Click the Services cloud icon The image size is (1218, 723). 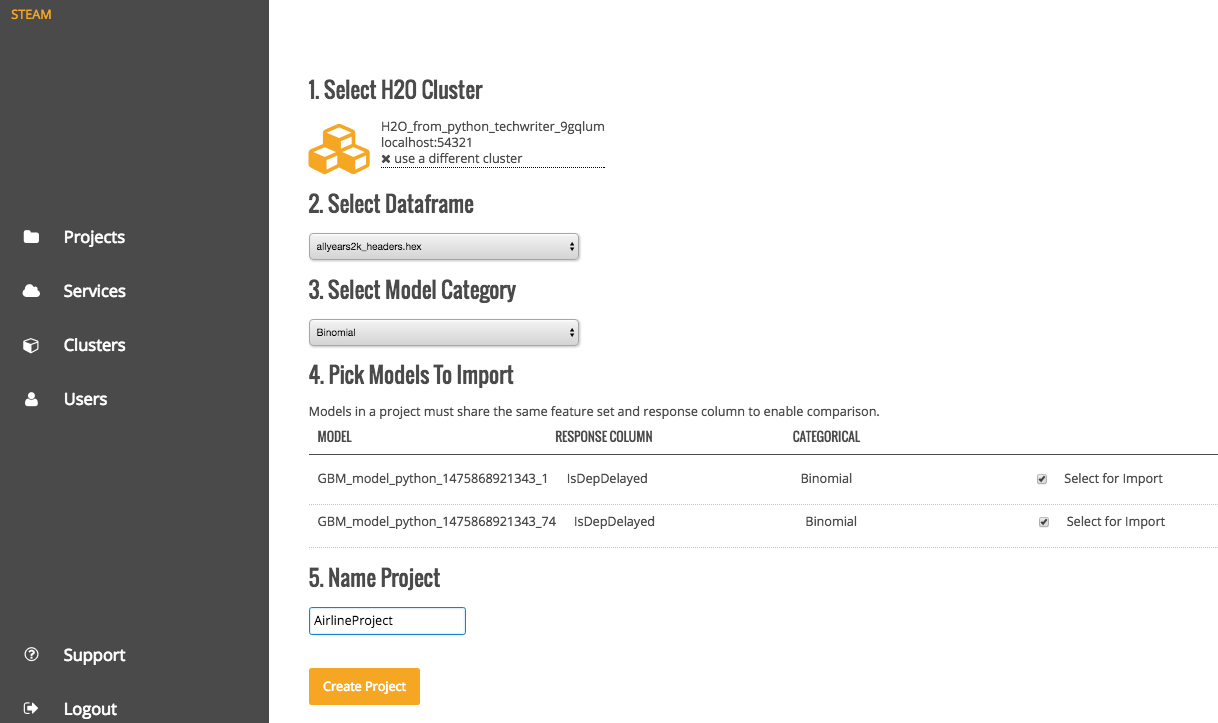pos(31,291)
